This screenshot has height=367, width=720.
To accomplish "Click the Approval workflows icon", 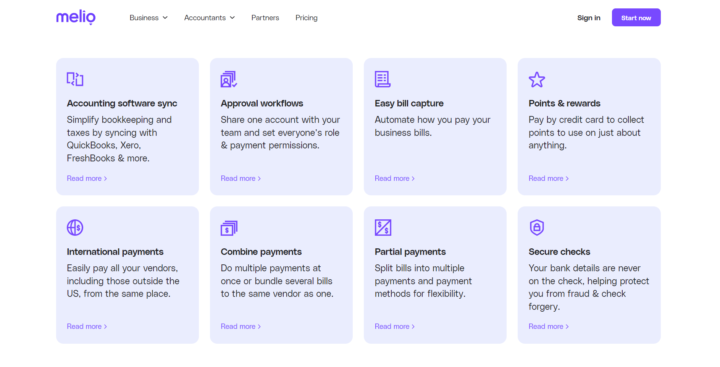I will [x=229, y=79].
